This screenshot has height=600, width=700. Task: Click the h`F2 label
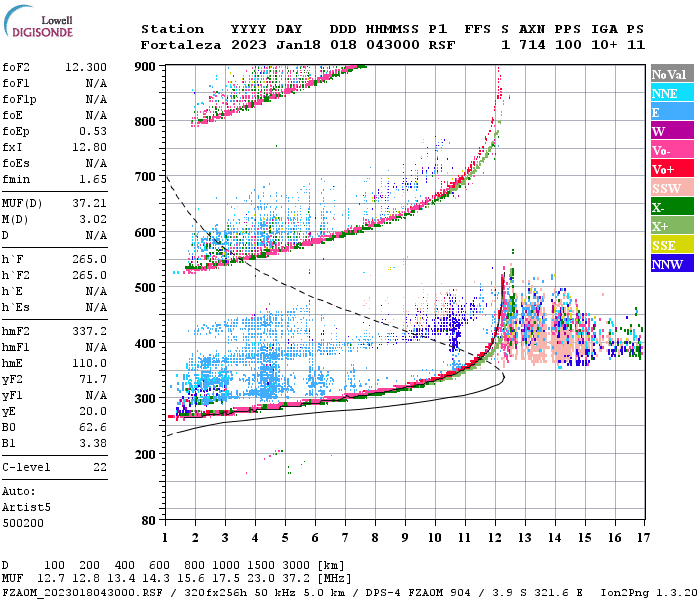coord(16,275)
